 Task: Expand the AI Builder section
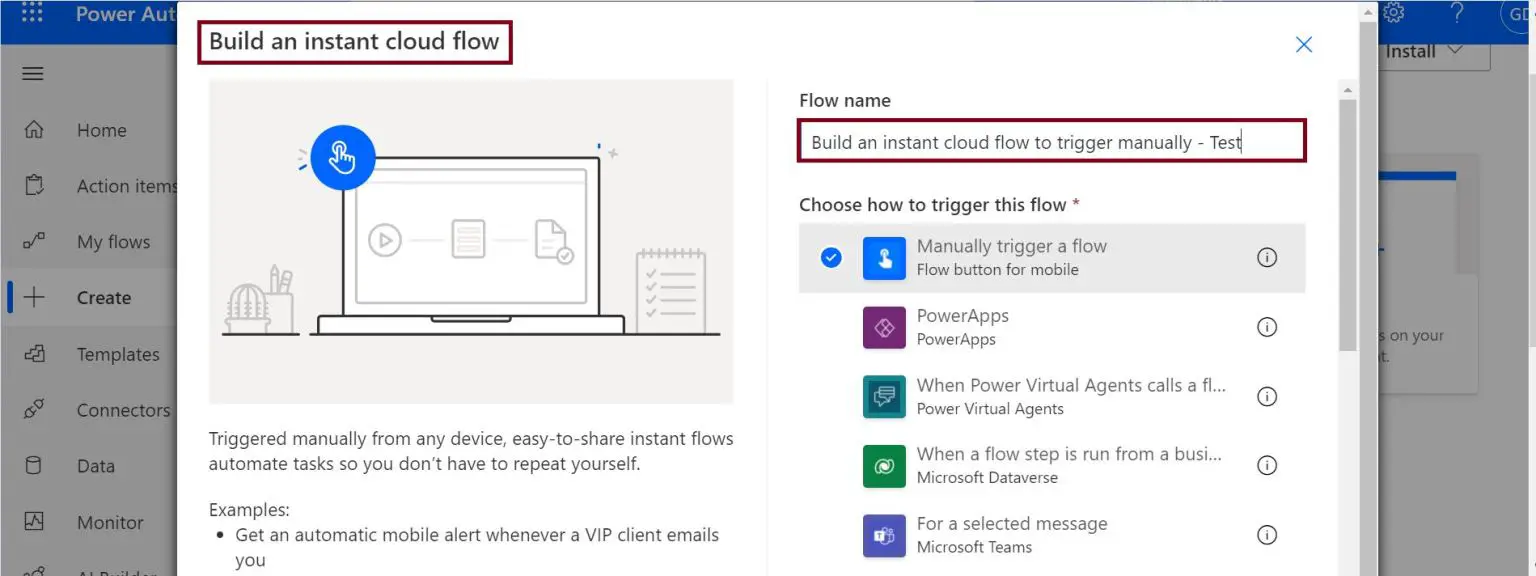coord(110,570)
